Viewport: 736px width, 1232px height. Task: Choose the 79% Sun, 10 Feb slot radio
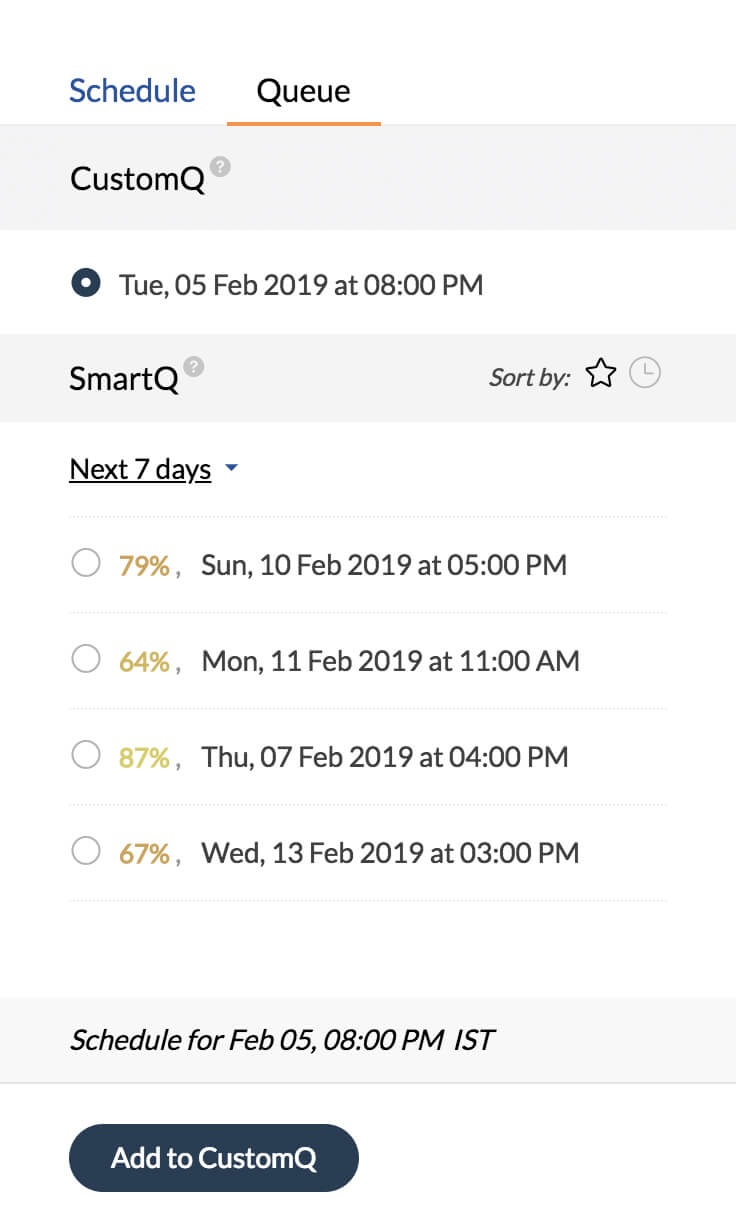pos(86,564)
